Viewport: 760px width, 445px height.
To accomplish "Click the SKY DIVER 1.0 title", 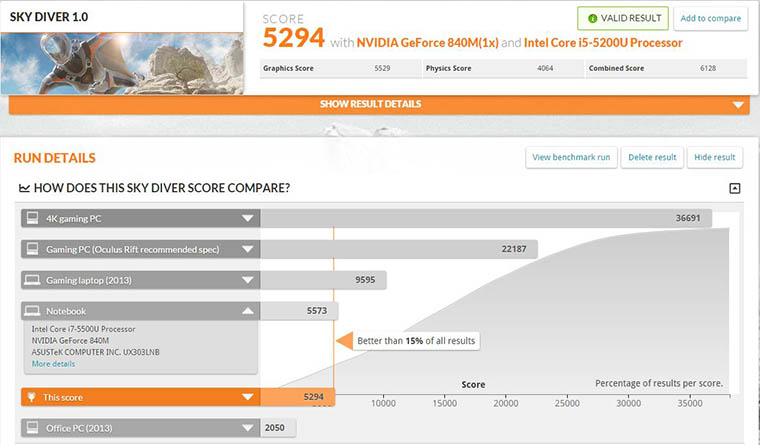I will pyautogui.click(x=49, y=17).
